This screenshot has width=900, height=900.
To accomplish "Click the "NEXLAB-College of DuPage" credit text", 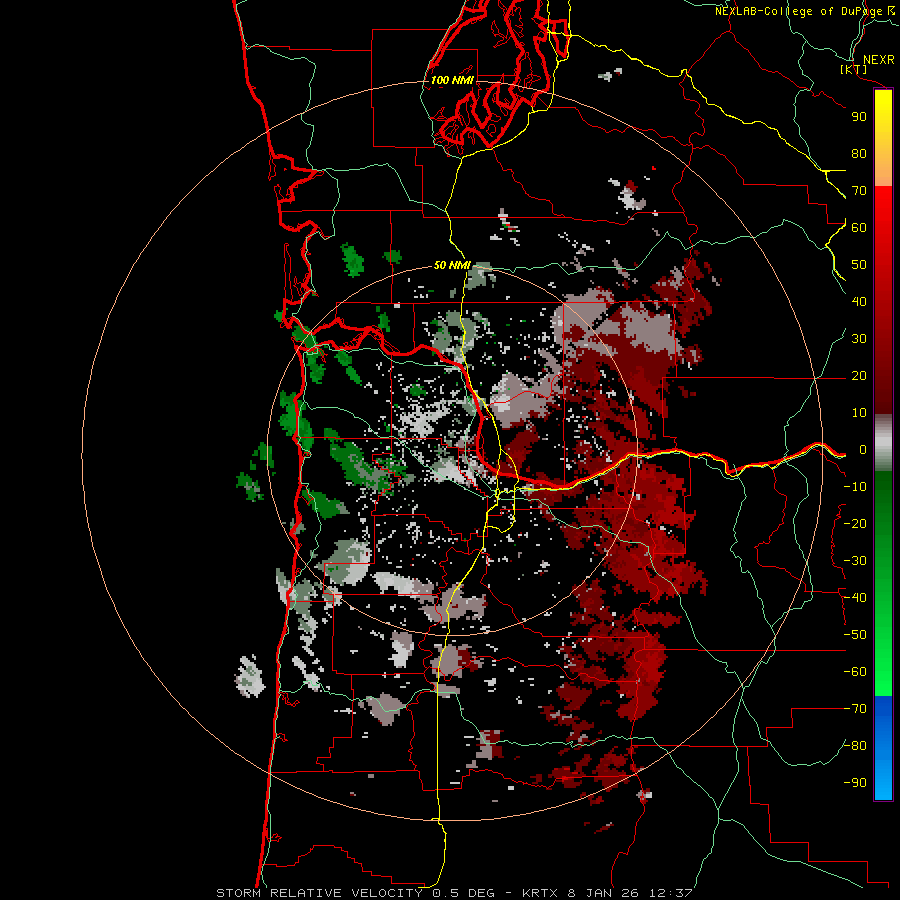I will tap(800, 11).
